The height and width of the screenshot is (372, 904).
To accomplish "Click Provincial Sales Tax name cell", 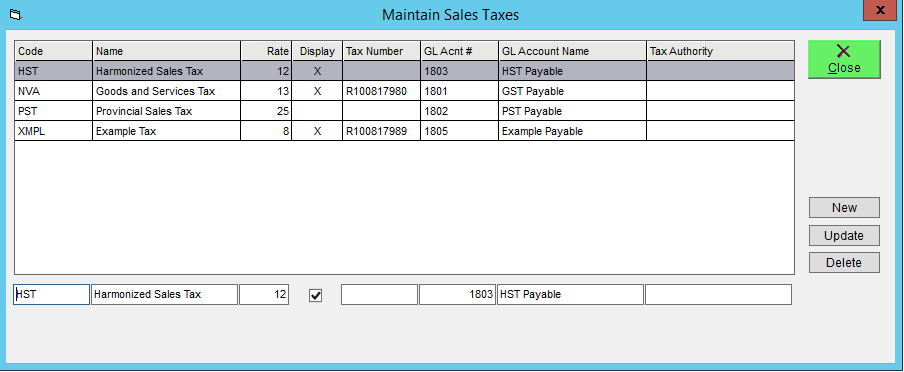I will coord(166,111).
